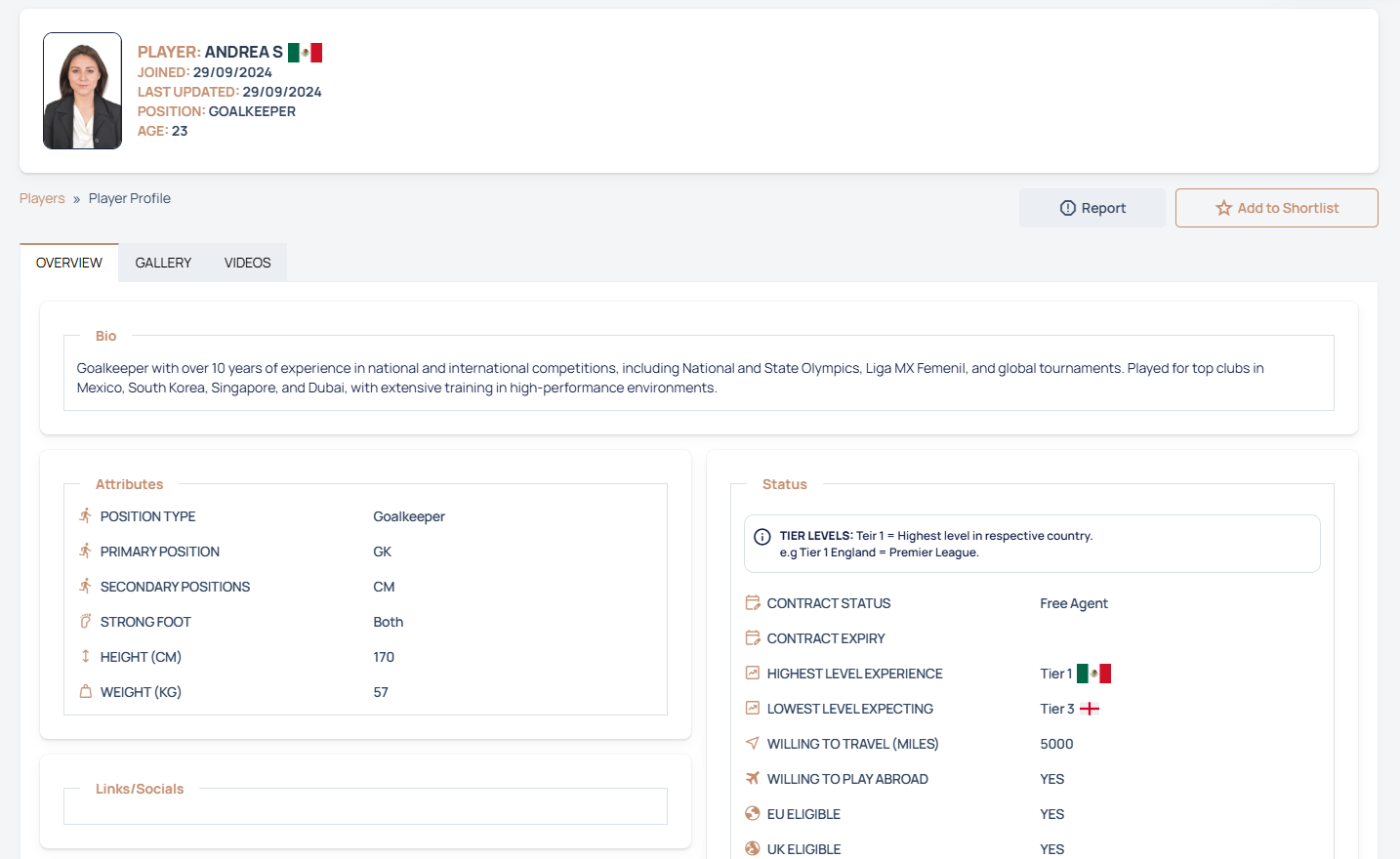Click the exclamation icon in Report button

(1068, 208)
